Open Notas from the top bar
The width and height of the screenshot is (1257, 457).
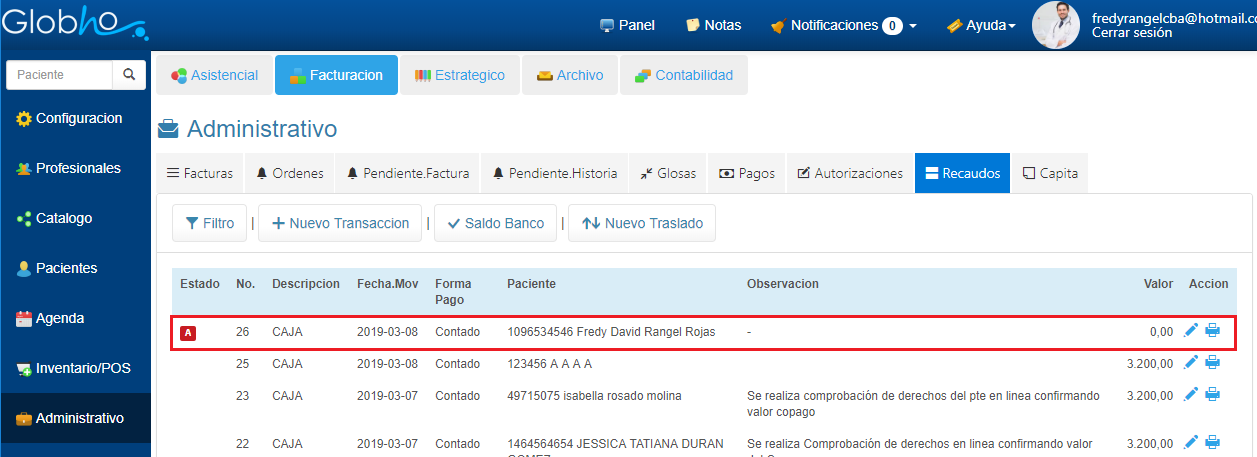713,25
